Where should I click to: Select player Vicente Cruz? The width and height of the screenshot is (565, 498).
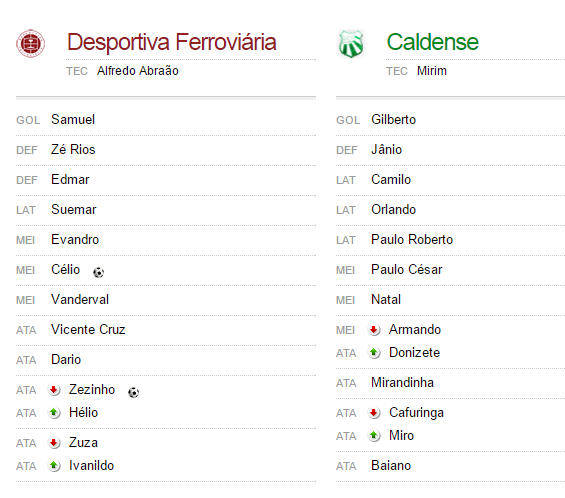click(88, 329)
